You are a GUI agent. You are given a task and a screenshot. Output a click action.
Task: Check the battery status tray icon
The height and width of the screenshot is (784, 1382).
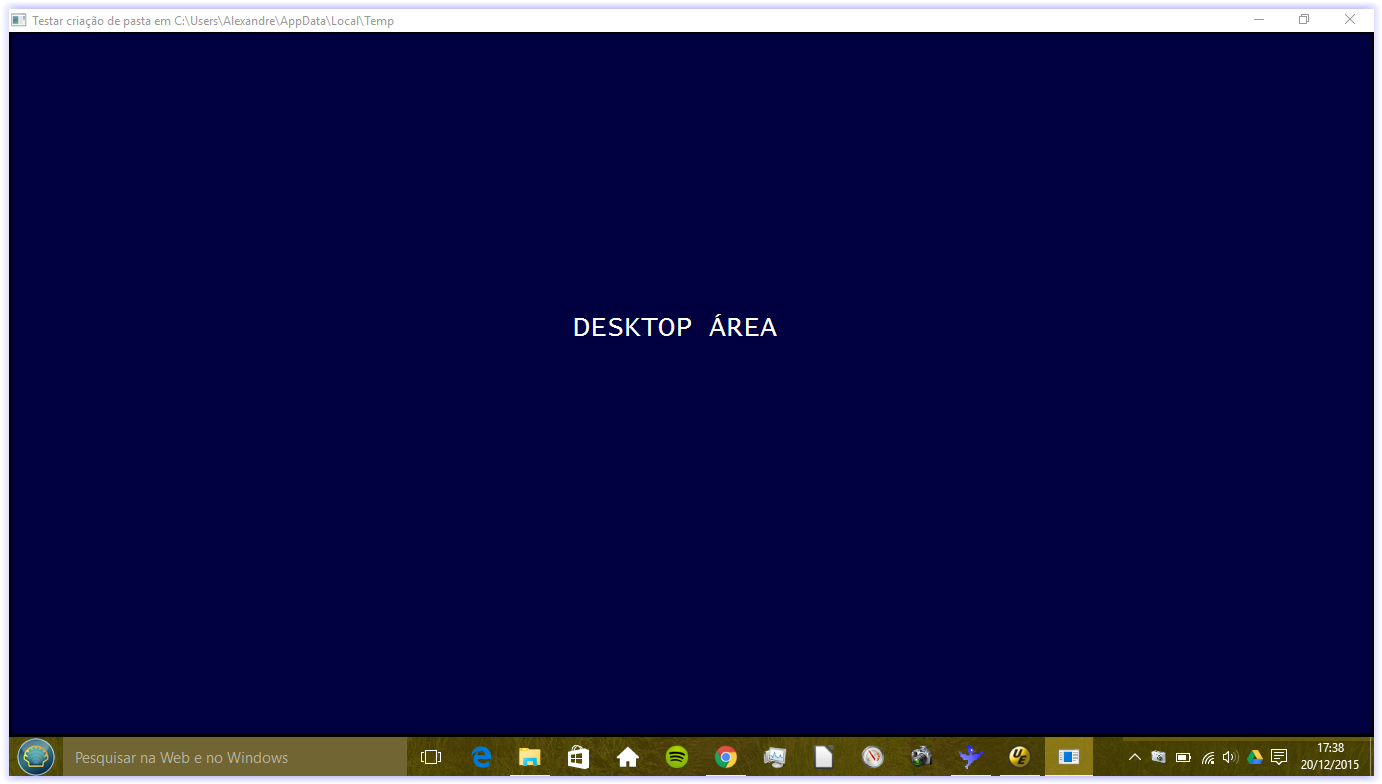[x=1183, y=757]
